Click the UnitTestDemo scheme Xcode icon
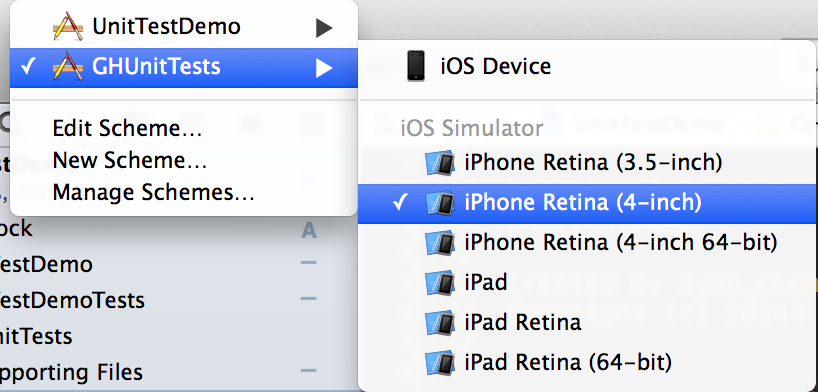The image size is (818, 392). [x=68, y=26]
